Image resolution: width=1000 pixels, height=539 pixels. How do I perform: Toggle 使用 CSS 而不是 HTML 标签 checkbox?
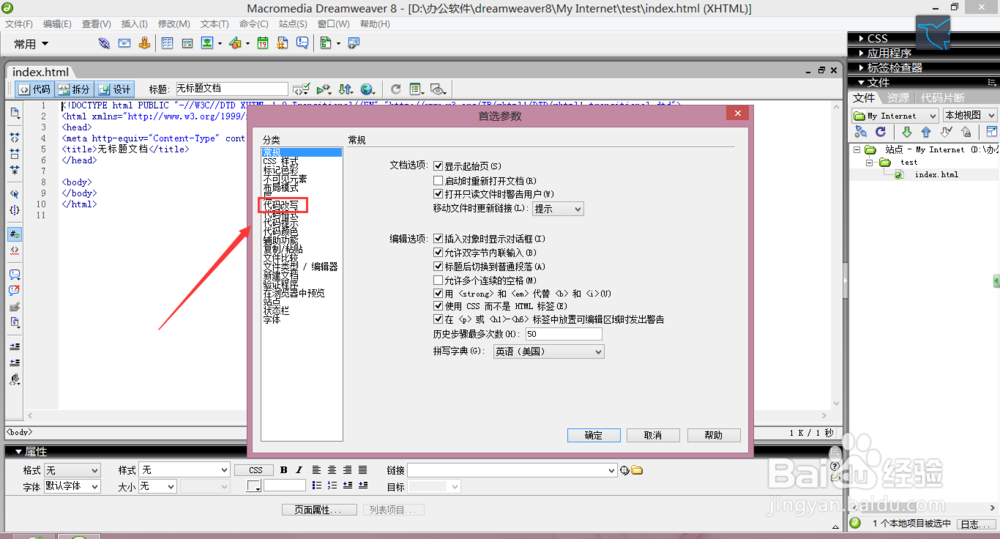pos(438,306)
